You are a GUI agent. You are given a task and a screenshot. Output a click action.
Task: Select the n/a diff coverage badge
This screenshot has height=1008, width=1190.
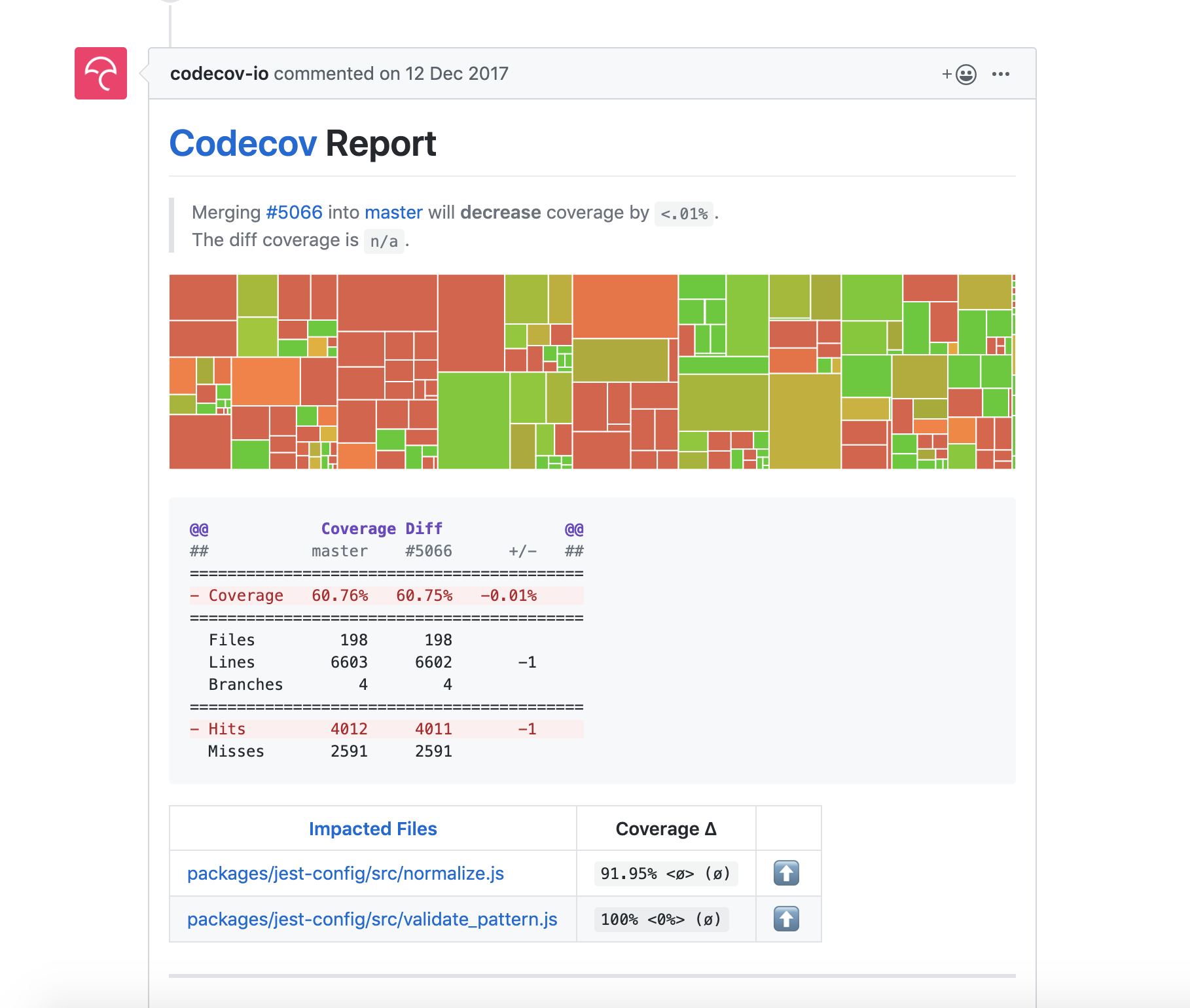click(x=383, y=241)
